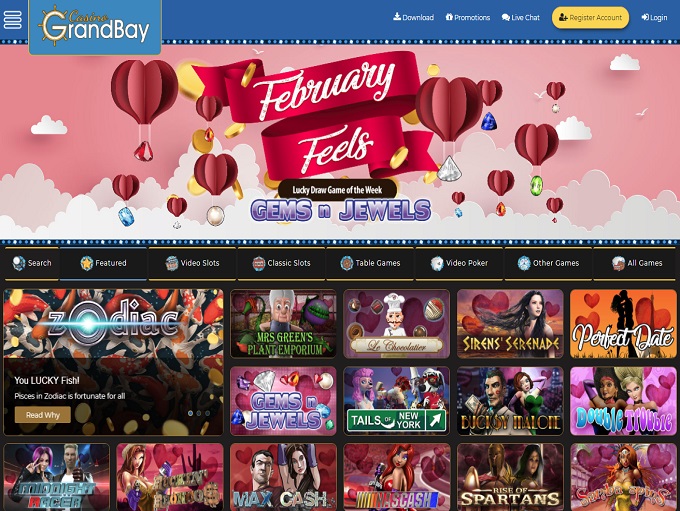Click the Login icon link
Screen dimensions: 680x511
(x=654, y=17)
